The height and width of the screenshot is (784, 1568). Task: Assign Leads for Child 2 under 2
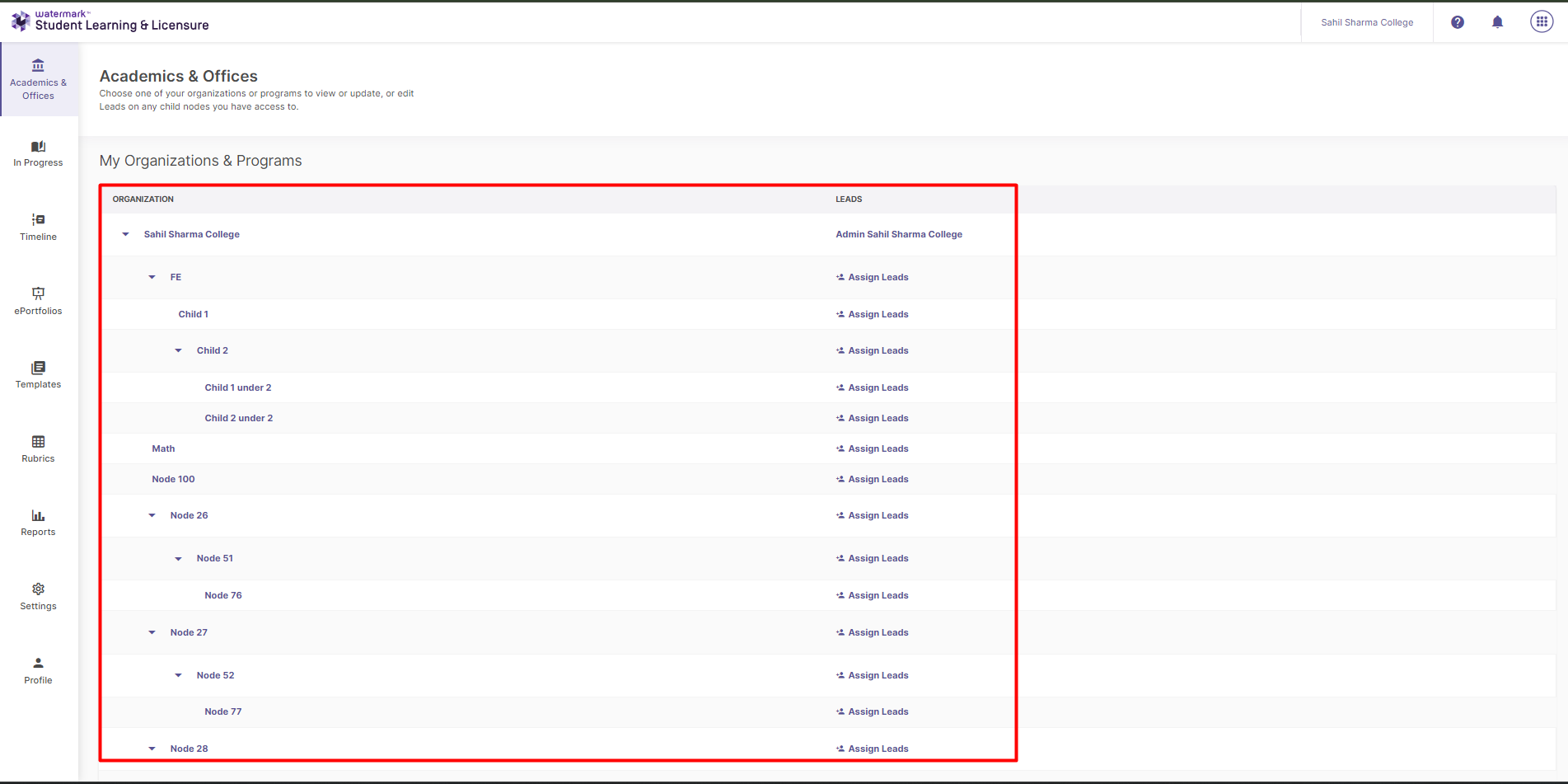tap(872, 418)
